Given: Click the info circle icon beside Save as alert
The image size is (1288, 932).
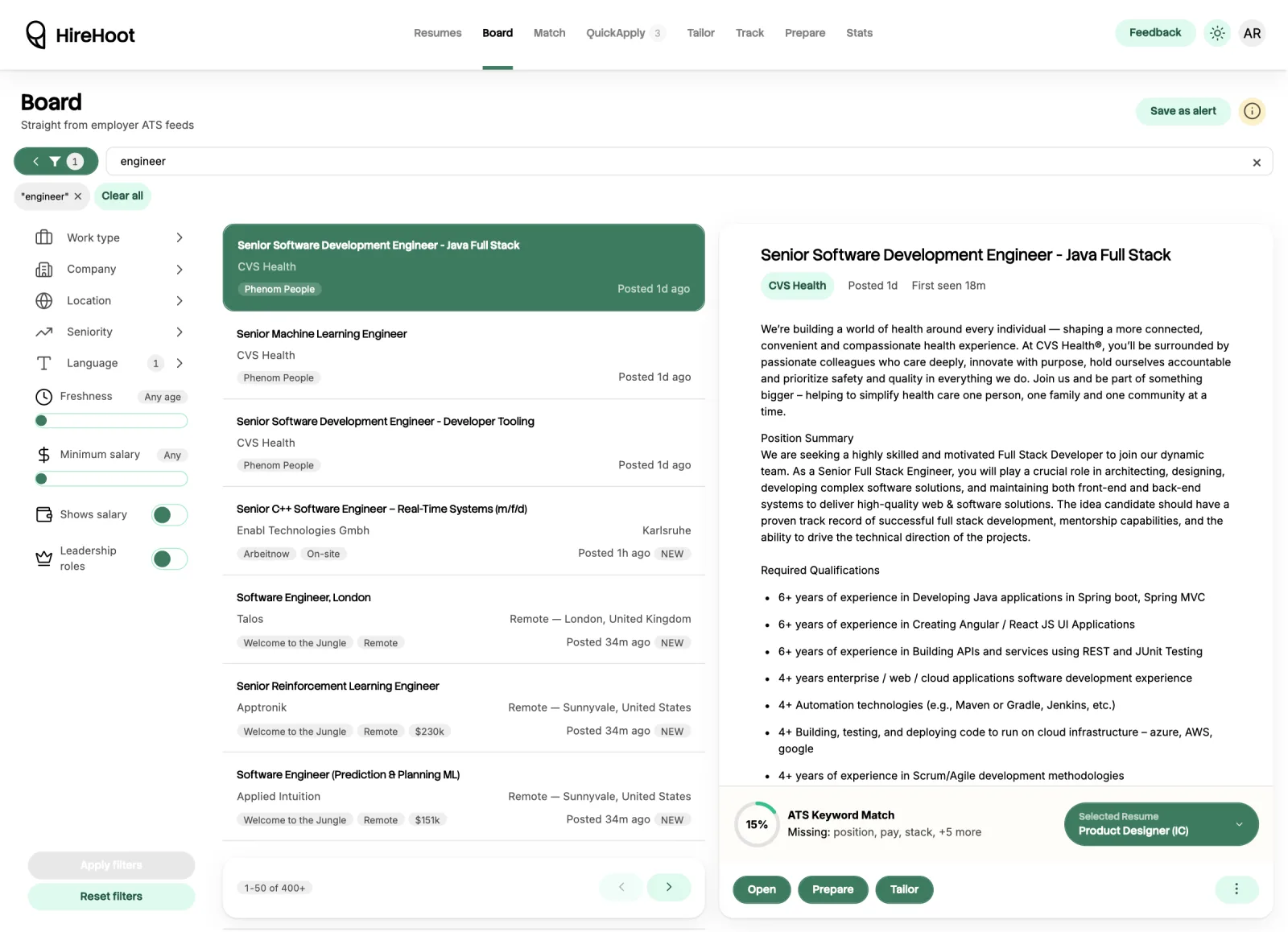Looking at the screenshot, I should point(1252,111).
